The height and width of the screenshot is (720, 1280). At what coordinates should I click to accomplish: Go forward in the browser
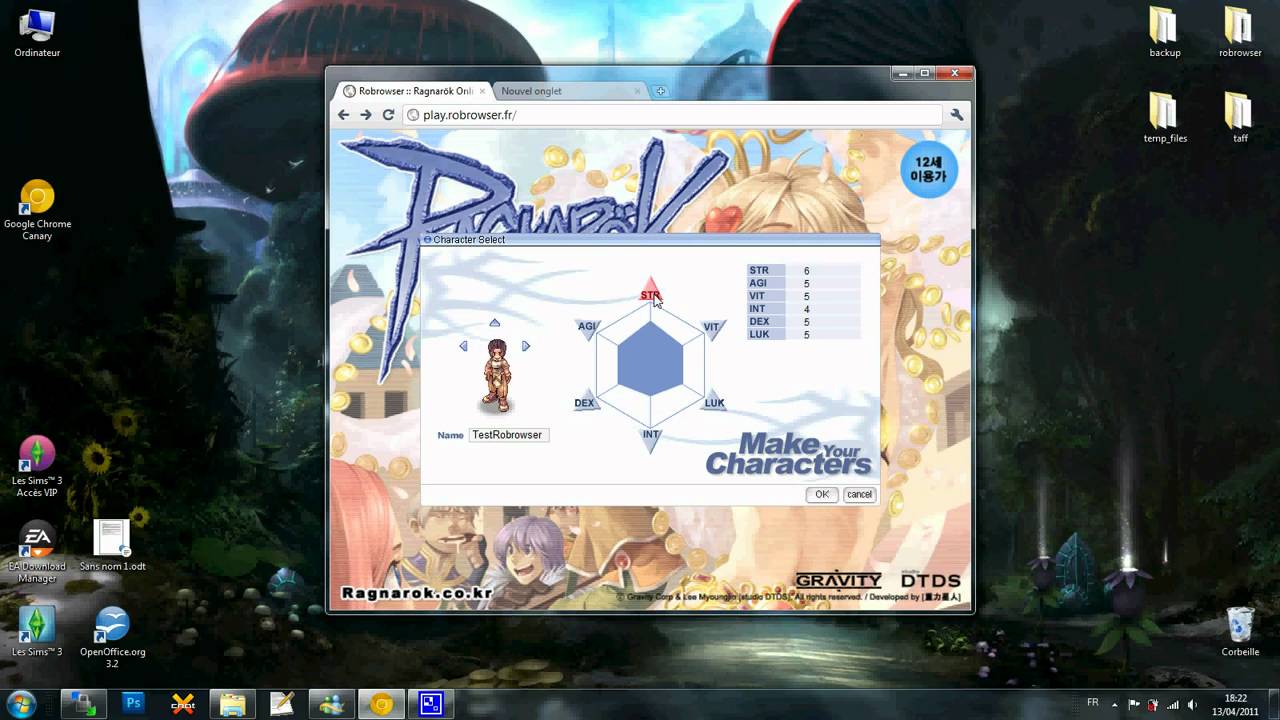point(365,115)
